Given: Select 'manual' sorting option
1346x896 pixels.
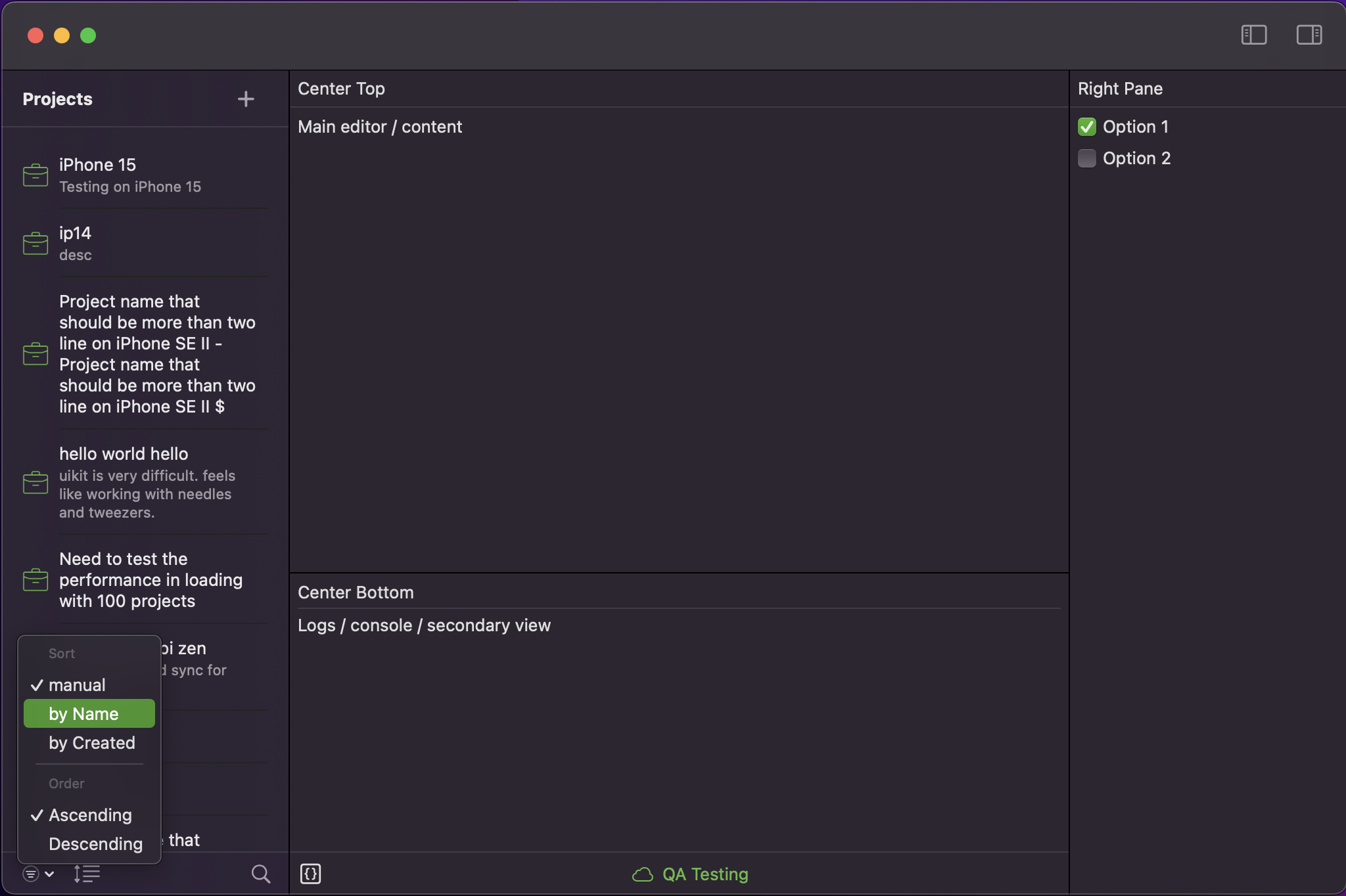Looking at the screenshot, I should tap(77, 684).
